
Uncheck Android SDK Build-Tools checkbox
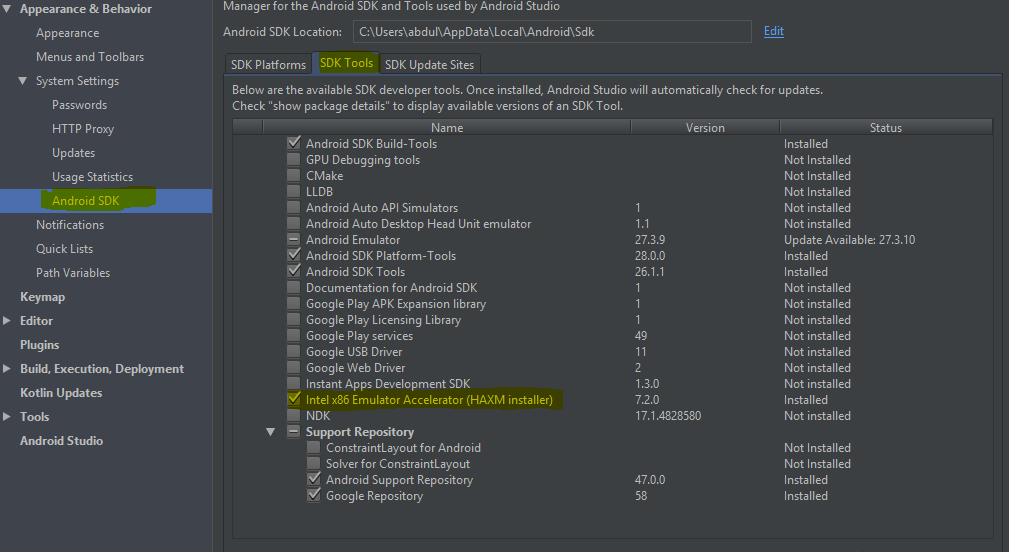[293, 143]
